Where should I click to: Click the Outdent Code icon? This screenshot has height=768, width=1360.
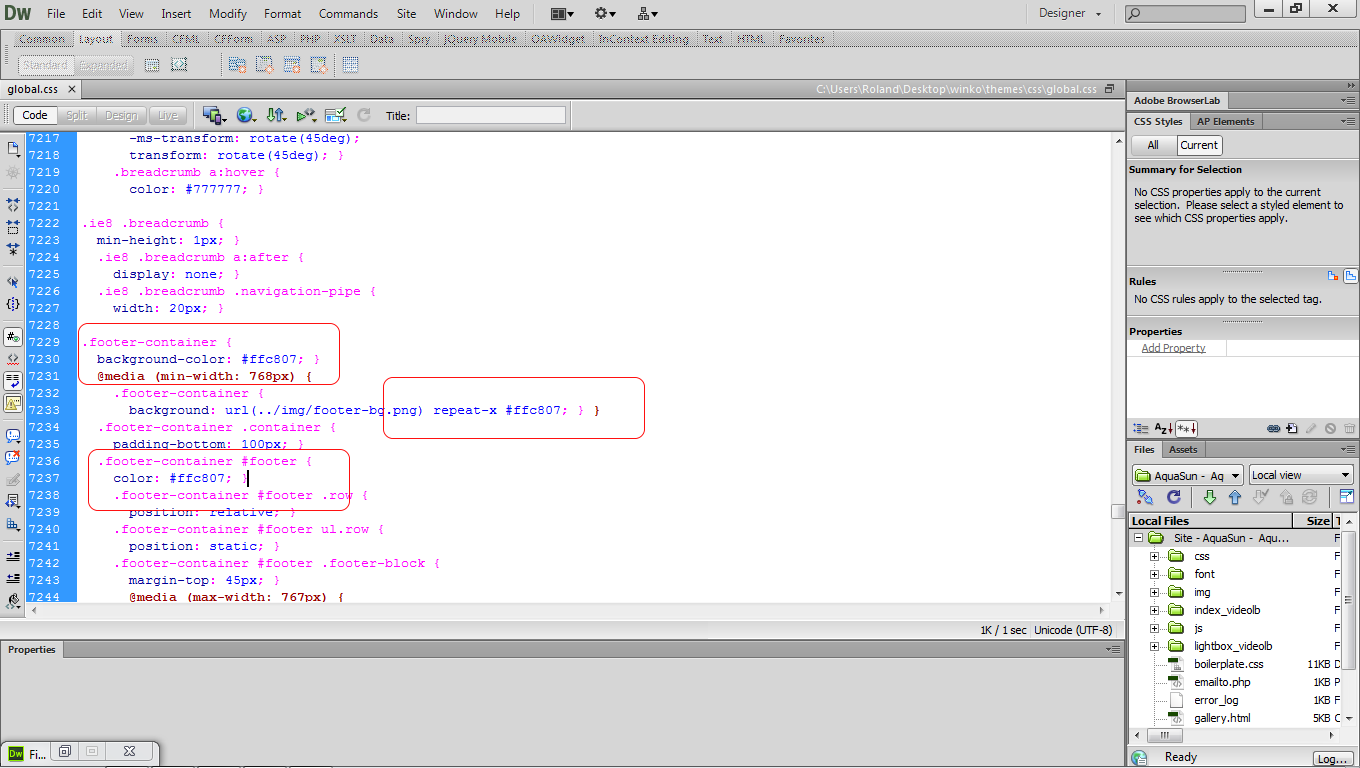(x=13, y=579)
